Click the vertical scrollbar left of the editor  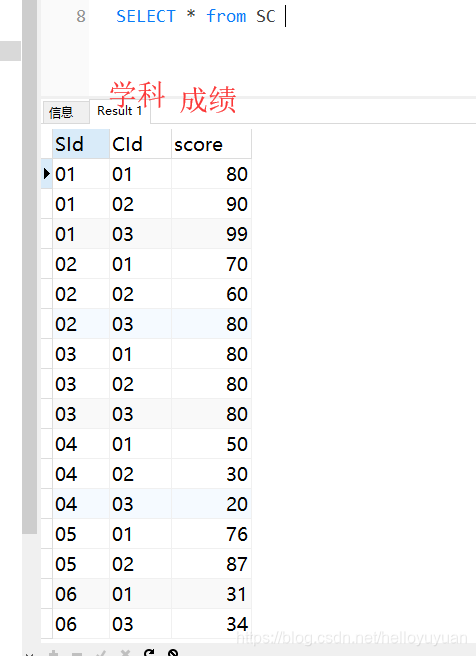(30, 267)
